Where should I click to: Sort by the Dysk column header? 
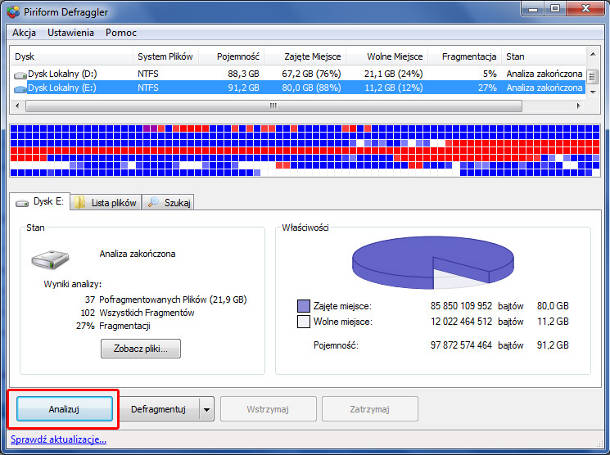[x=72, y=56]
